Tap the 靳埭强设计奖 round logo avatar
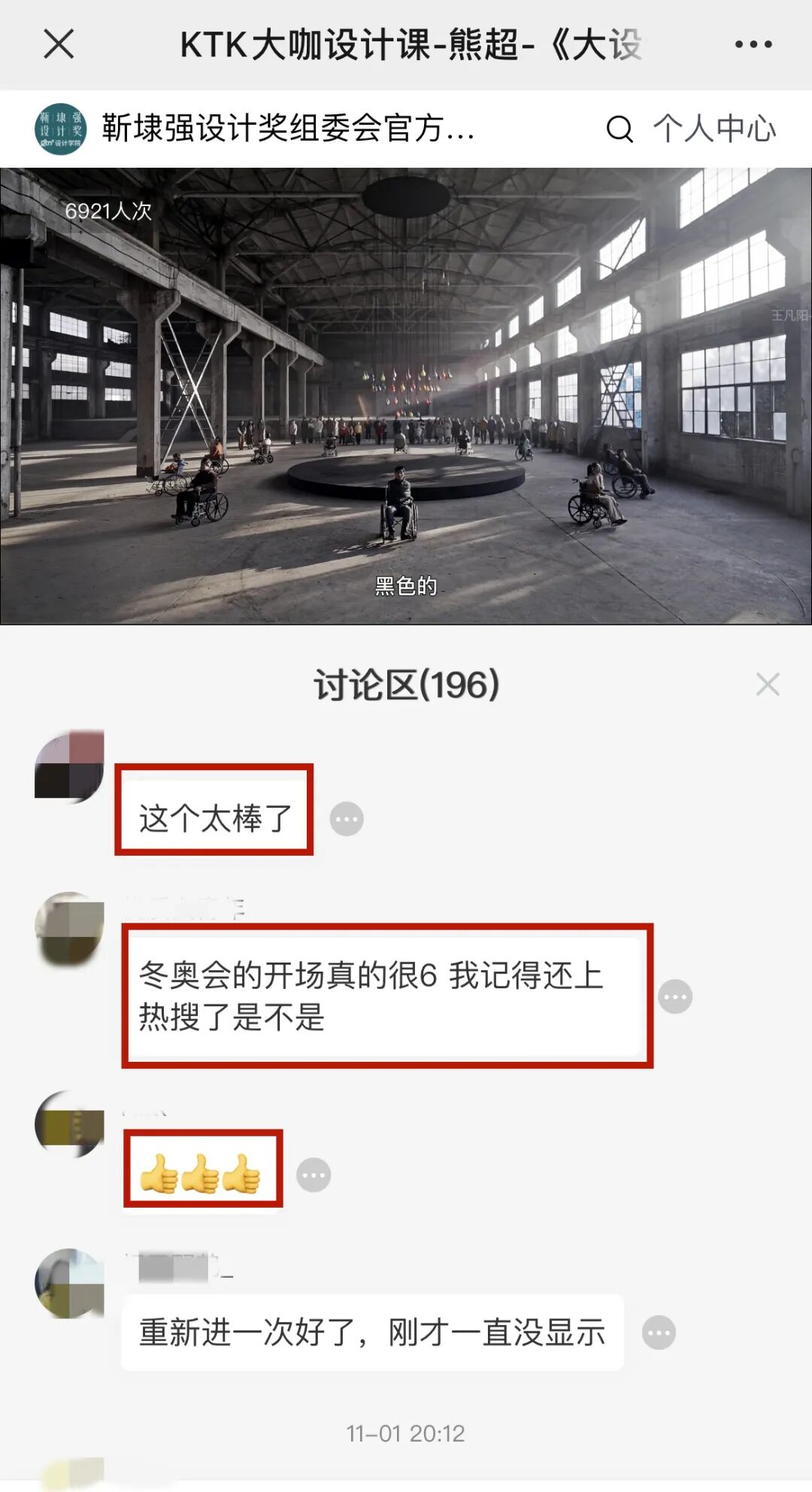 pos(61,129)
